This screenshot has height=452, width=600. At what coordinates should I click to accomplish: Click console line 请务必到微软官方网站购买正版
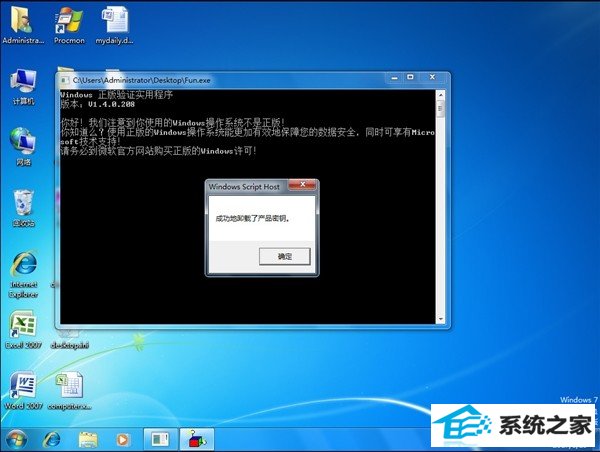(158, 151)
